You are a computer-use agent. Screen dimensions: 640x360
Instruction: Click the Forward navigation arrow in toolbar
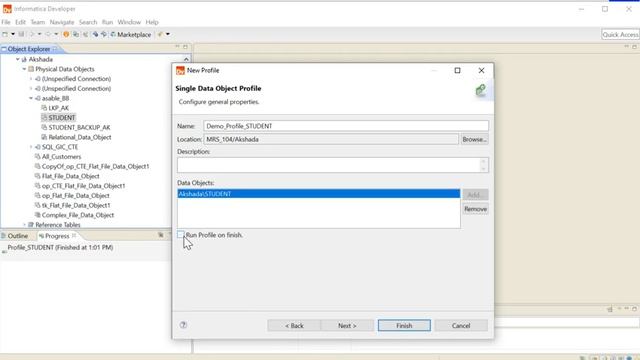coord(48,34)
